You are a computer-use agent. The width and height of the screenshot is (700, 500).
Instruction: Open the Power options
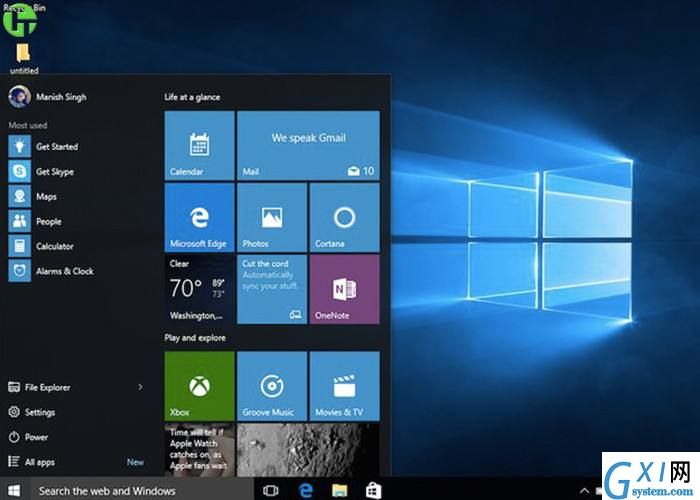pyautogui.click(x=28, y=437)
